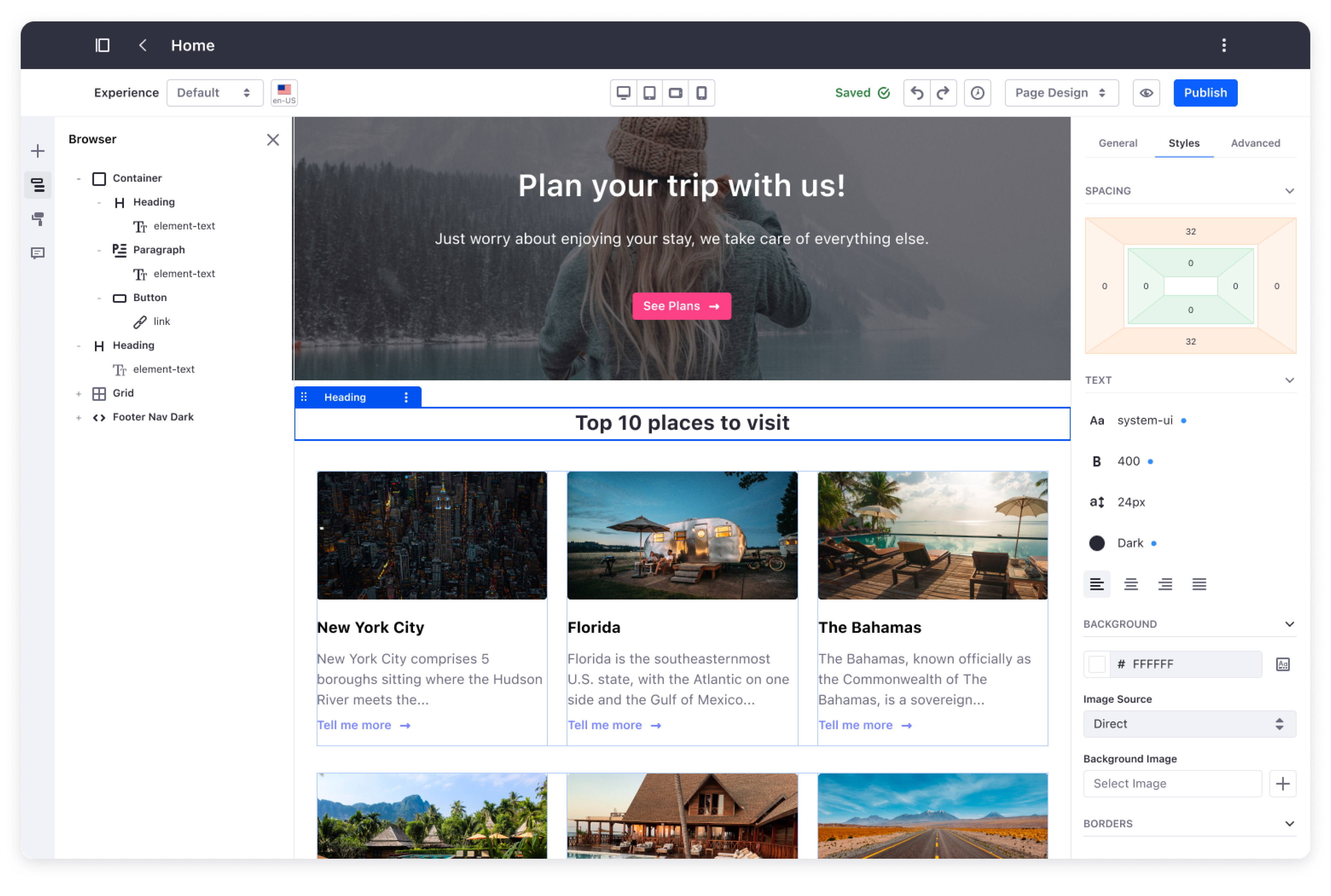Switch to the tablet viewport preview
Screen dimensions: 1331x896
pyautogui.click(x=649, y=92)
